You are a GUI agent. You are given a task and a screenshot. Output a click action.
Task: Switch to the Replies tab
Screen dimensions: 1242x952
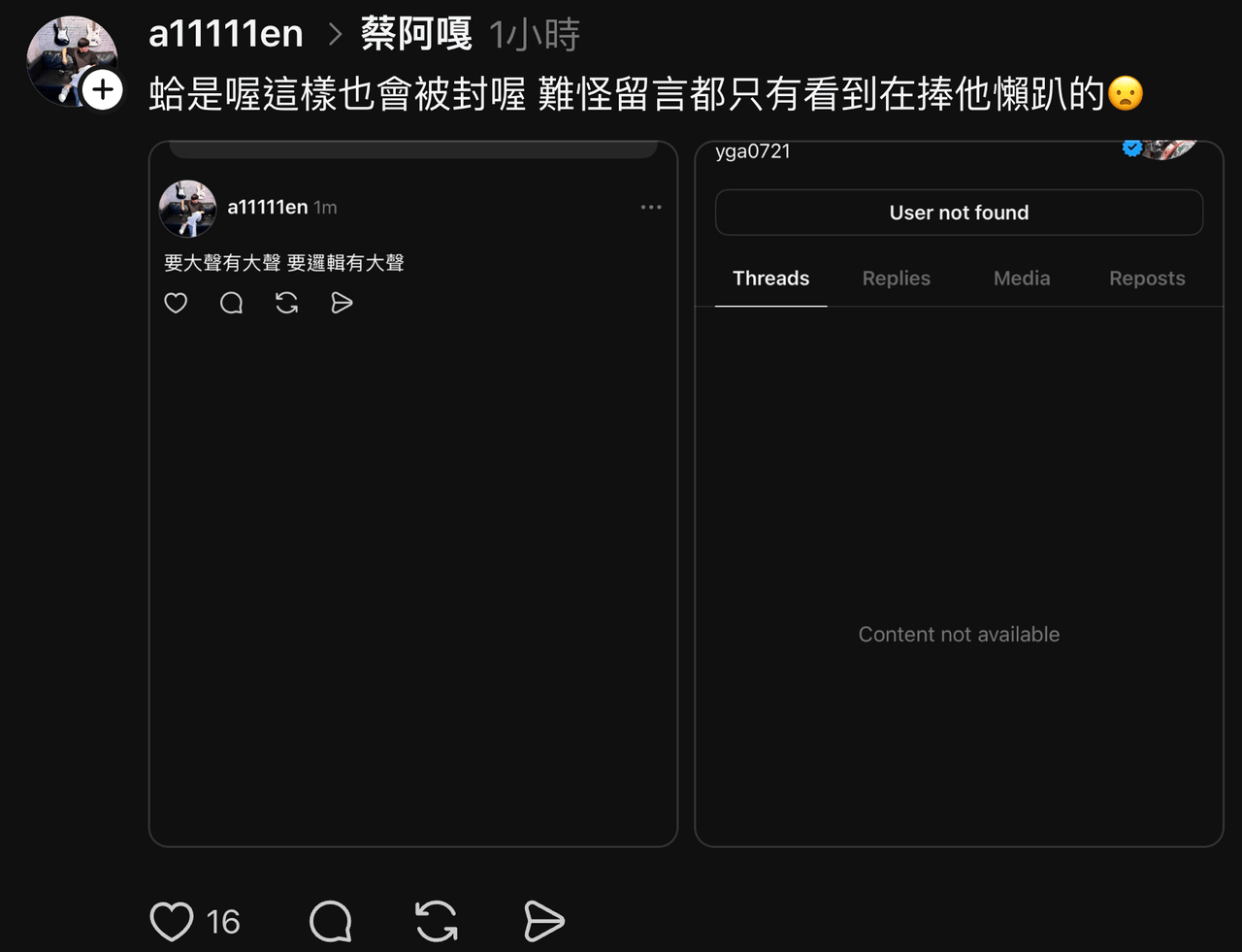click(x=897, y=279)
